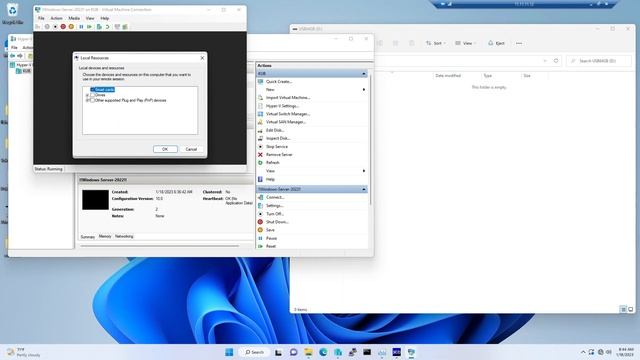
Task: Switch to Memory tab in VM details
Action: tap(105, 236)
